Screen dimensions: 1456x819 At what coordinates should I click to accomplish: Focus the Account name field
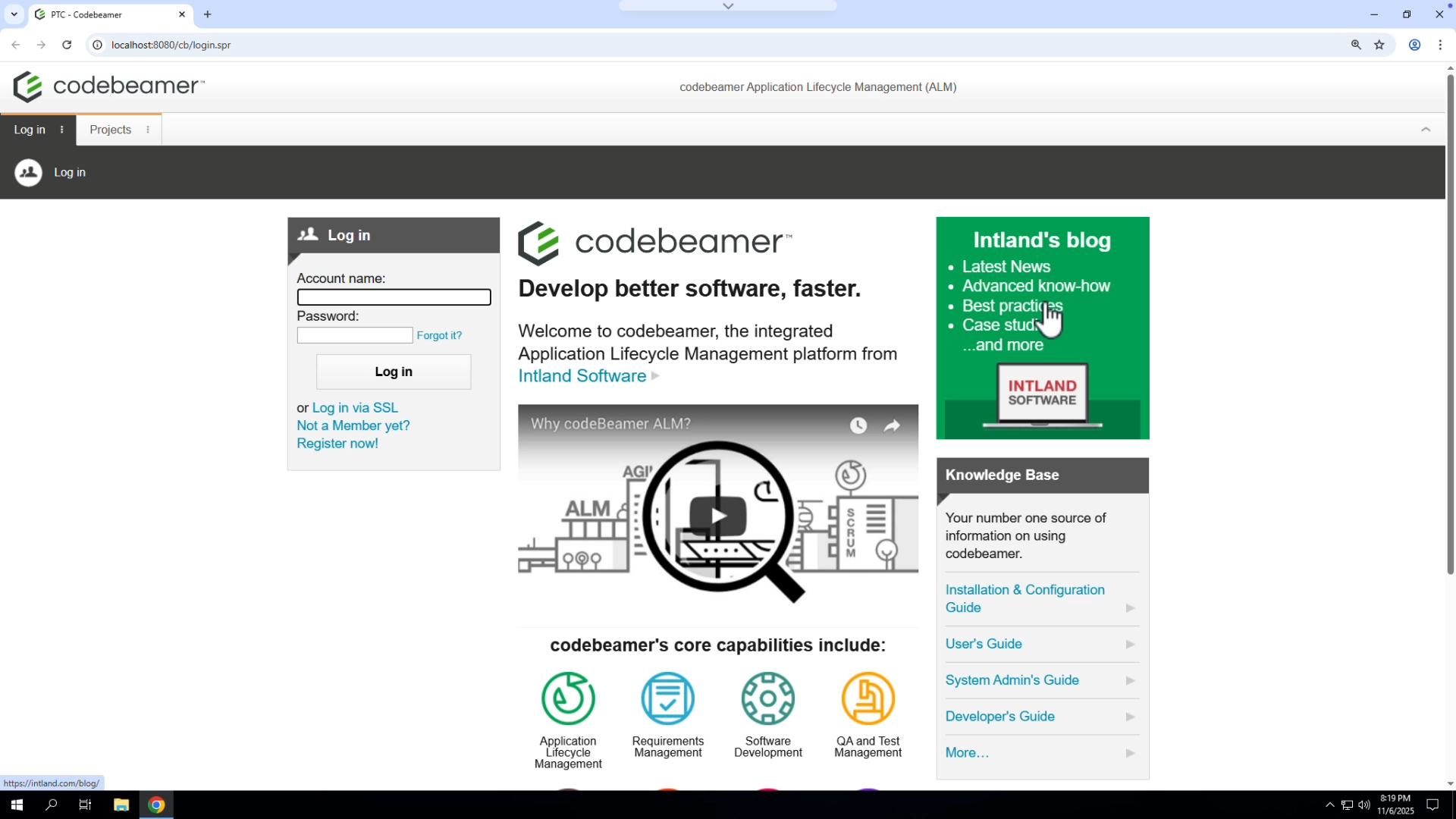pyautogui.click(x=394, y=297)
